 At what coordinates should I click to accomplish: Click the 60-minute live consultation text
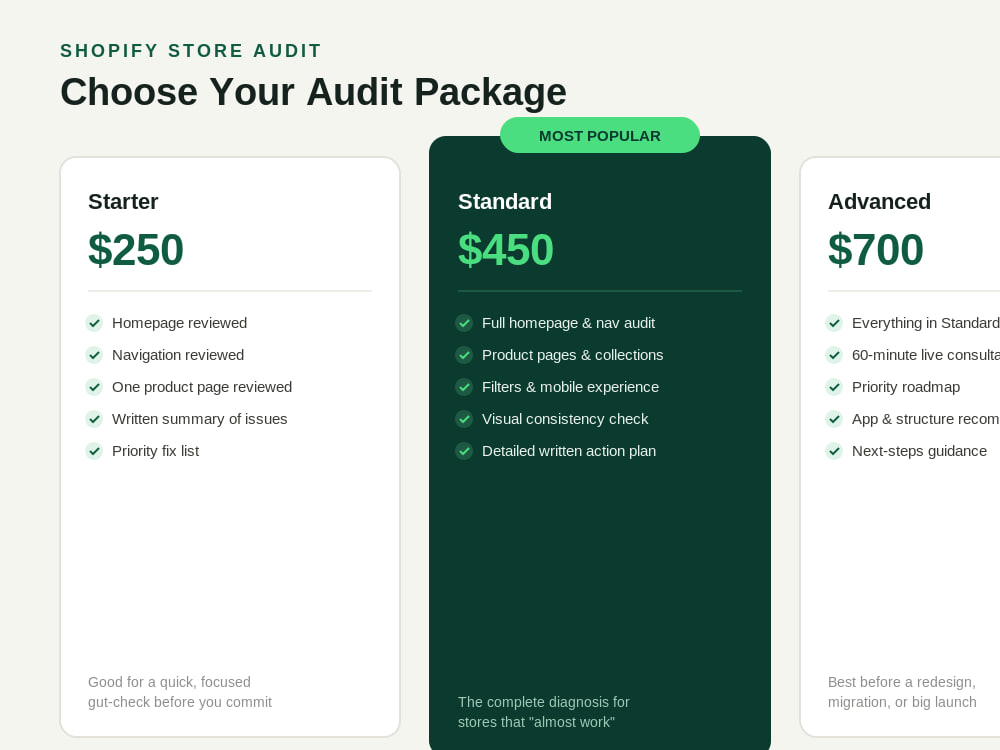tap(926, 355)
